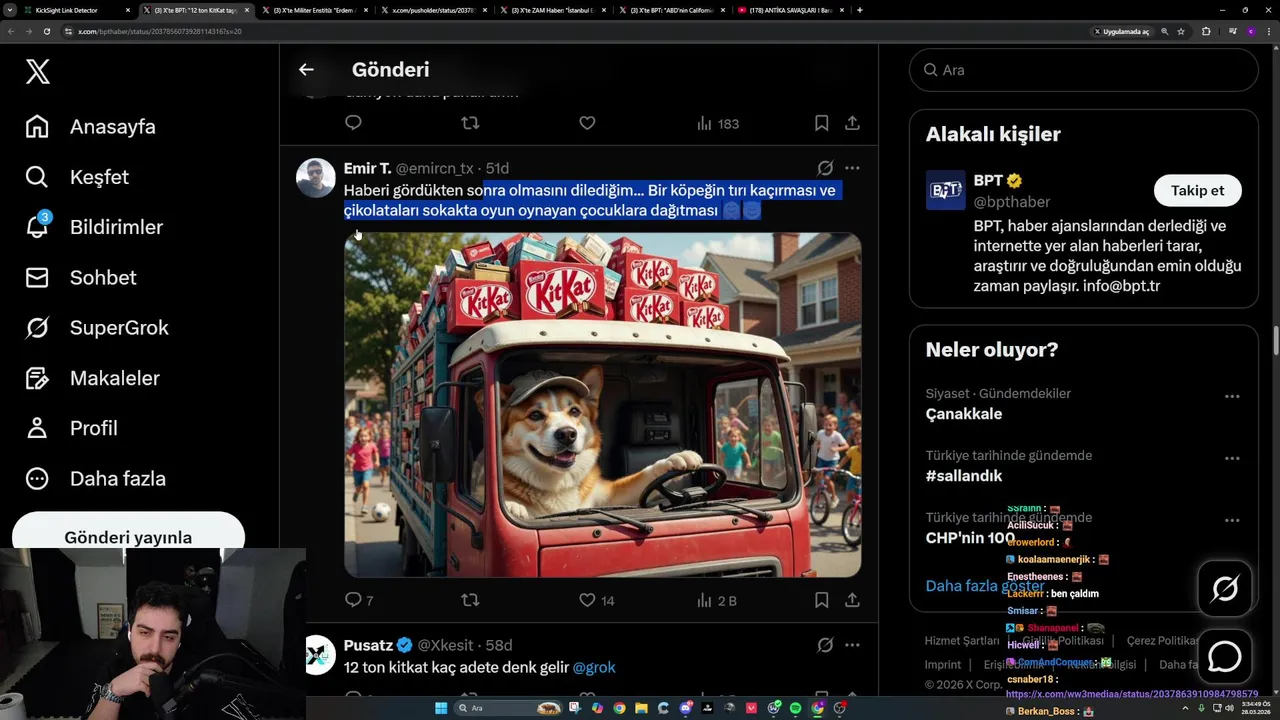Click Grok icon on Pusatz post
1280x720 pixels.
point(825,645)
